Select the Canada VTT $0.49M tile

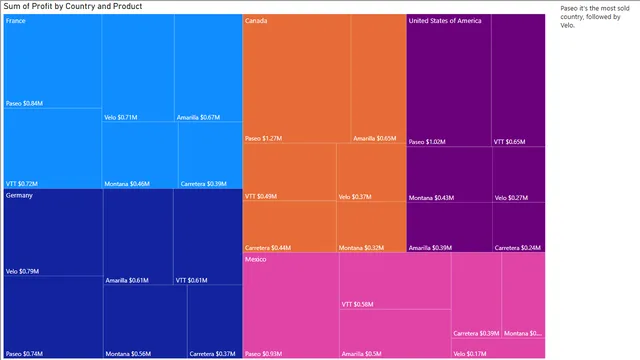[x=290, y=172]
